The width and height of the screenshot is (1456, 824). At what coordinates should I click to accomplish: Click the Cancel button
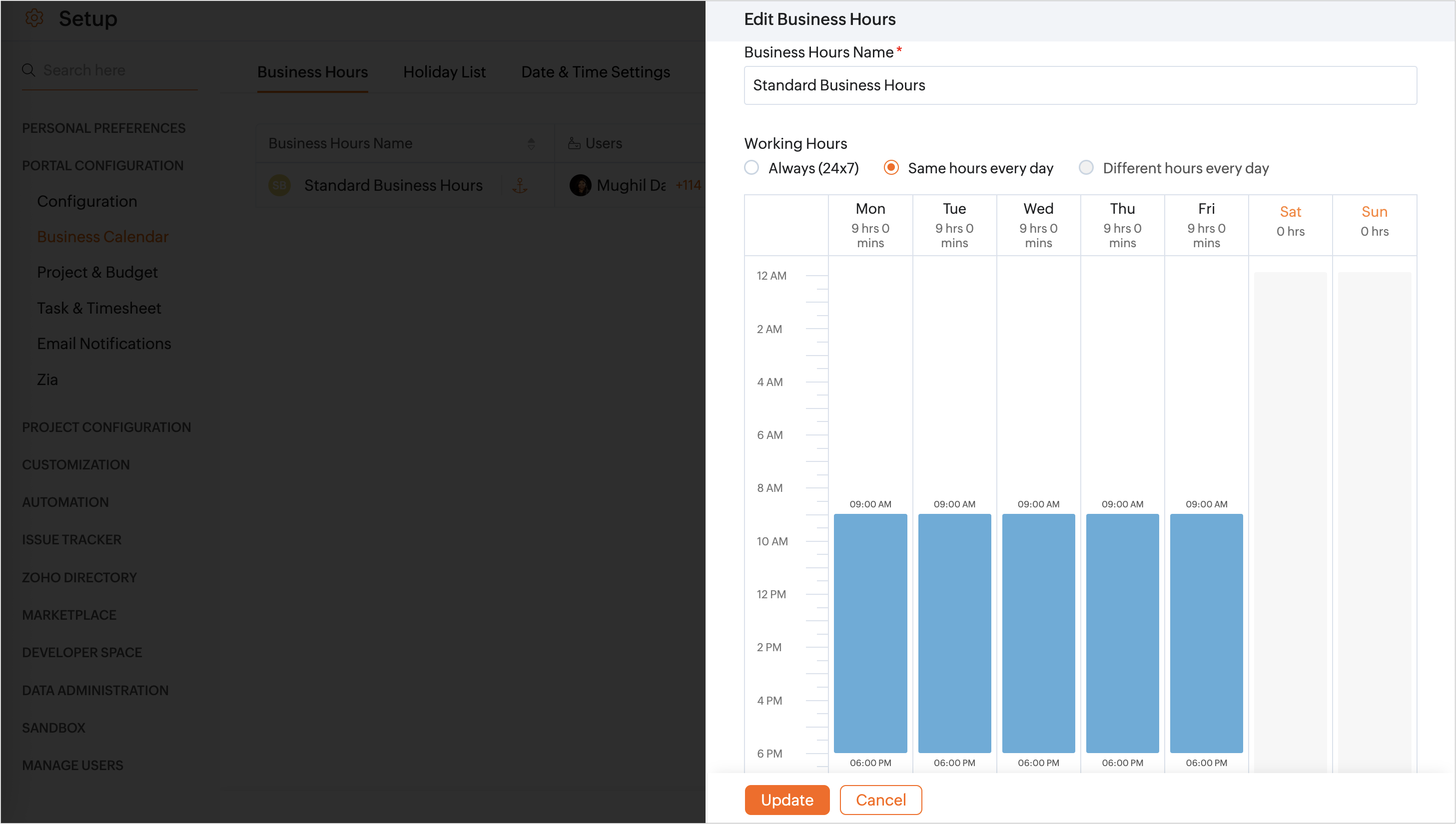[880, 800]
